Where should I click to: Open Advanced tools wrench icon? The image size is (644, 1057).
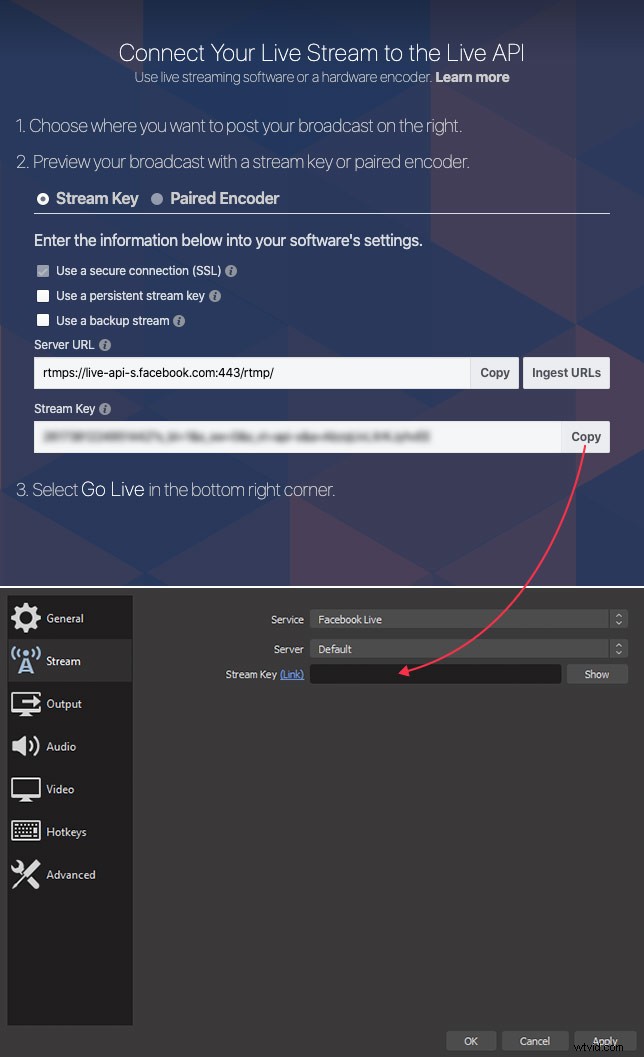click(x=26, y=874)
